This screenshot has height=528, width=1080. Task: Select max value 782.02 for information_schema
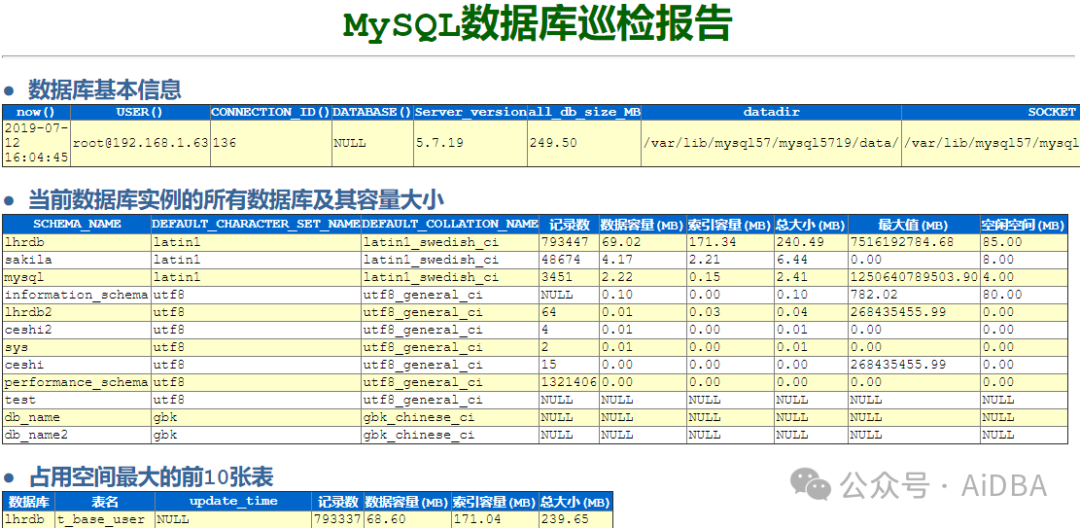(x=913, y=295)
